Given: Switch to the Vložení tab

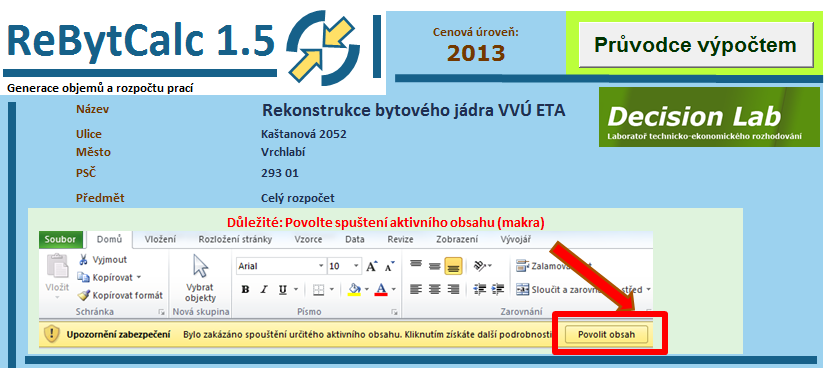Looking at the screenshot, I should click(160, 239).
